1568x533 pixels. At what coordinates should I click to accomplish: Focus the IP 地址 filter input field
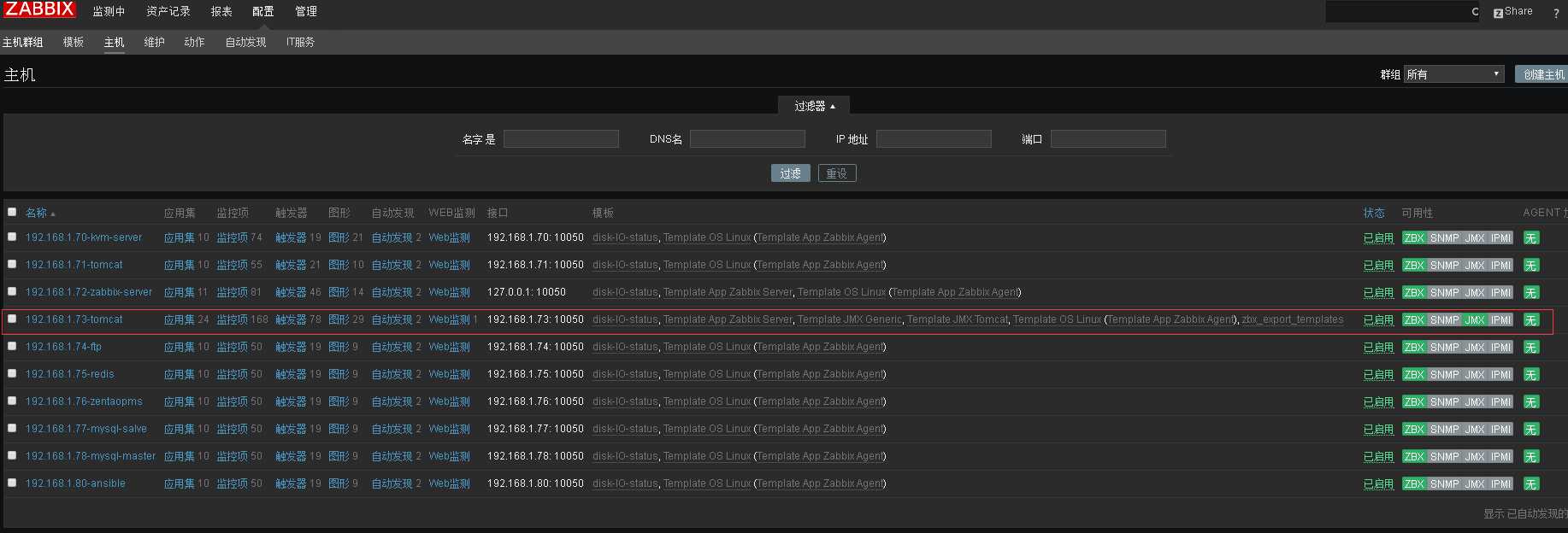click(934, 139)
